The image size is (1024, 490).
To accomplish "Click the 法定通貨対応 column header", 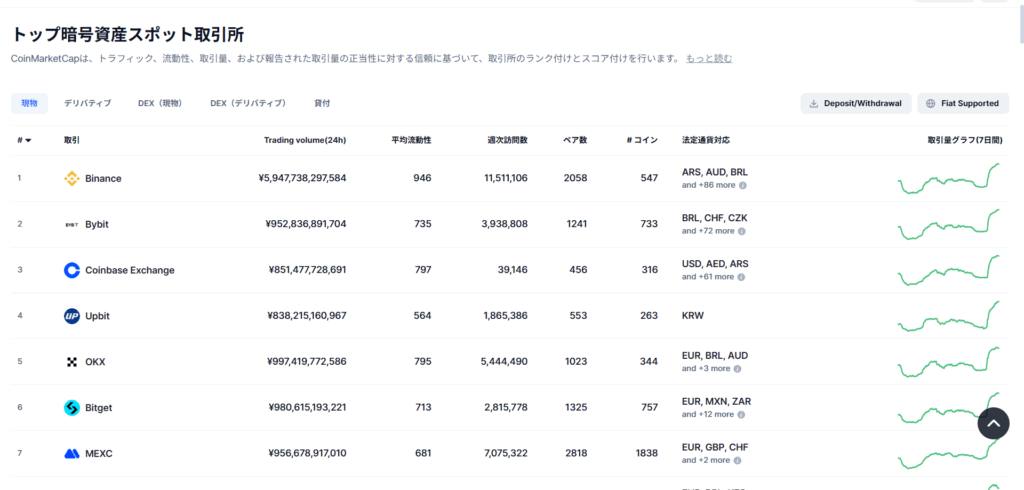I will tap(706, 140).
